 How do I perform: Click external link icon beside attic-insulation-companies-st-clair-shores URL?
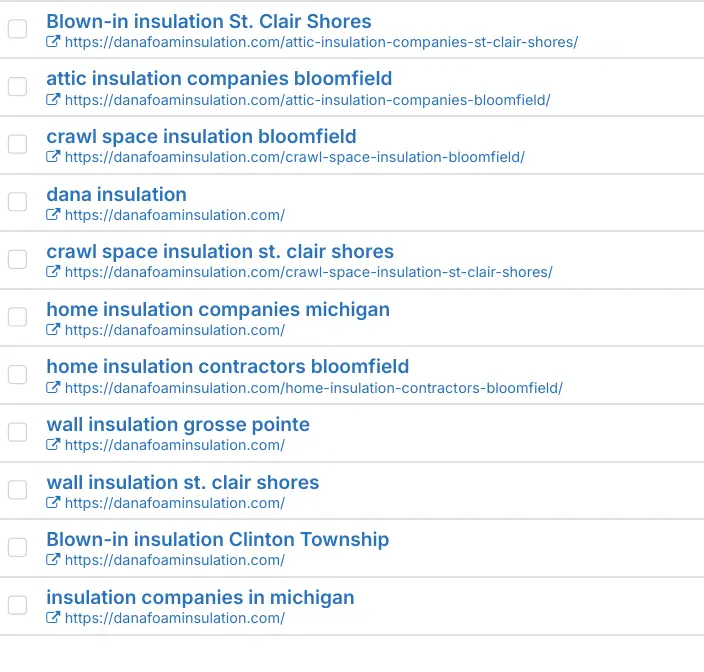53,43
